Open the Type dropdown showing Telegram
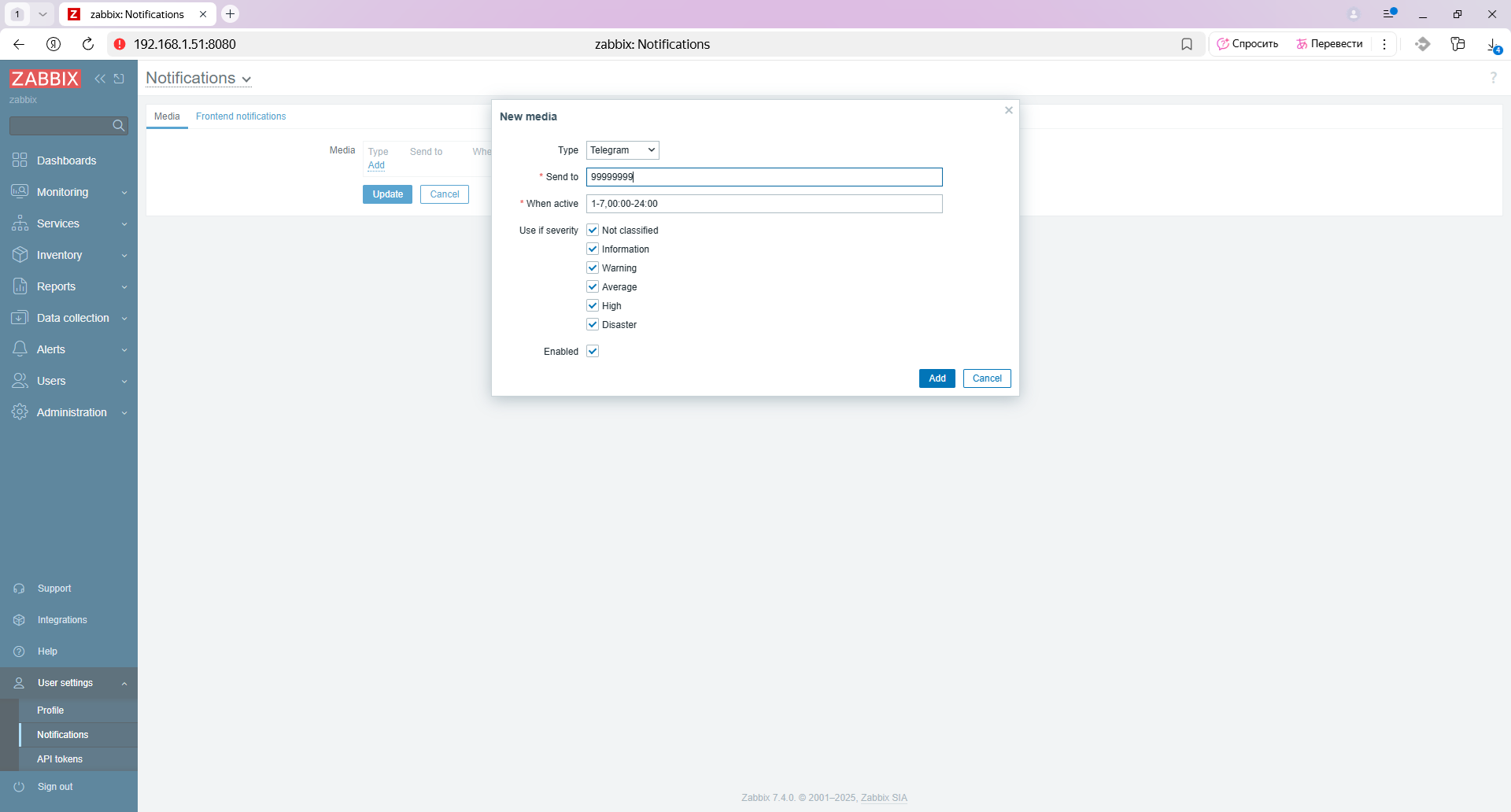Image resolution: width=1511 pixels, height=812 pixels. click(623, 150)
